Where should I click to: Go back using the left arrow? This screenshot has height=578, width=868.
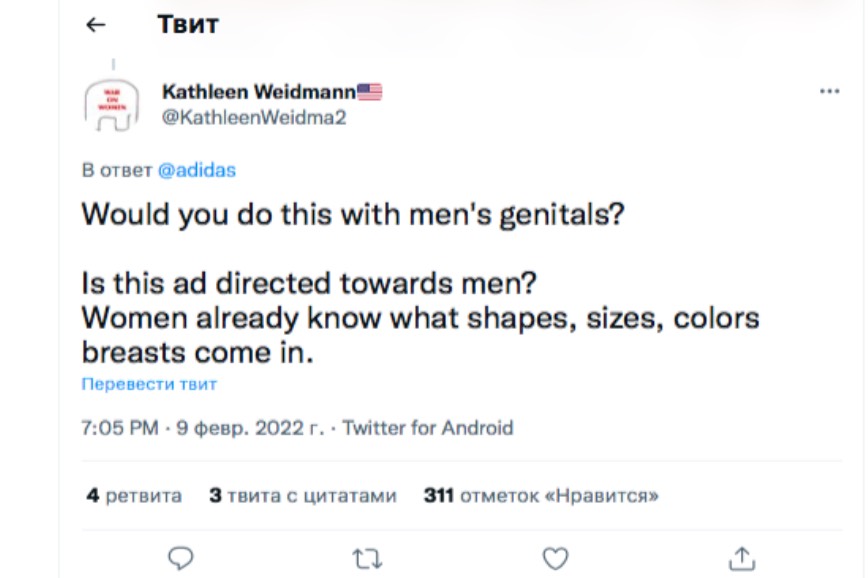(x=96, y=24)
